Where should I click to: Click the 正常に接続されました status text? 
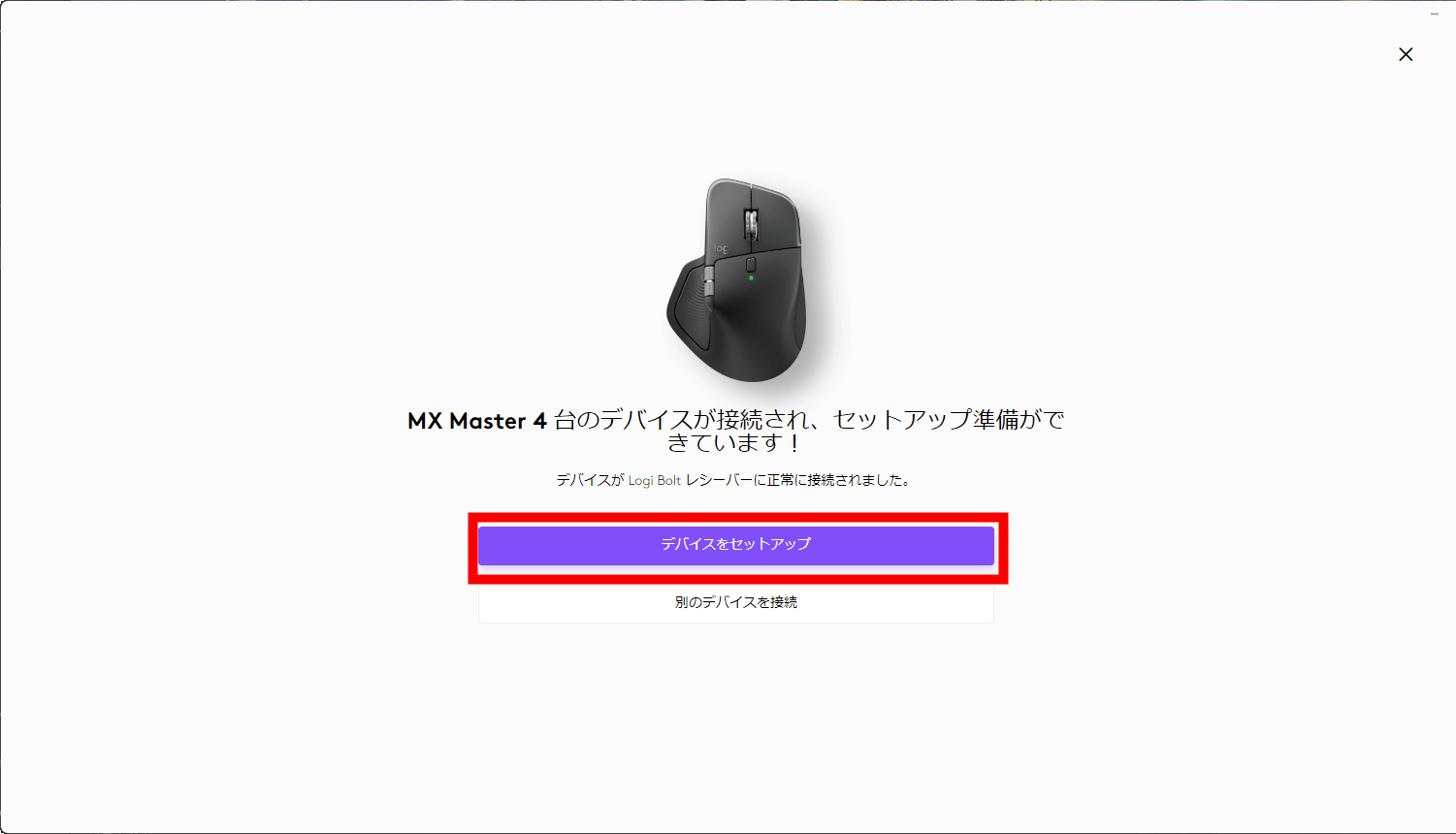tap(833, 480)
